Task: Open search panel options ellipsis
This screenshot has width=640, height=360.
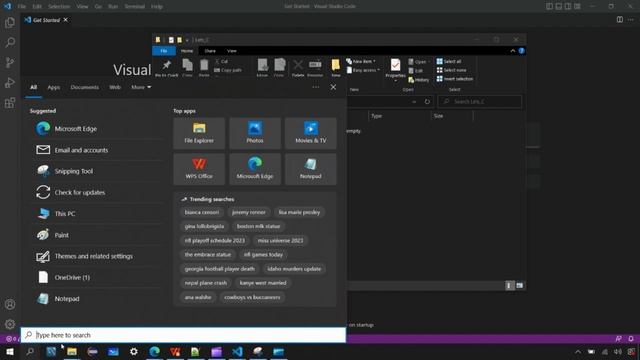Action: [x=316, y=87]
